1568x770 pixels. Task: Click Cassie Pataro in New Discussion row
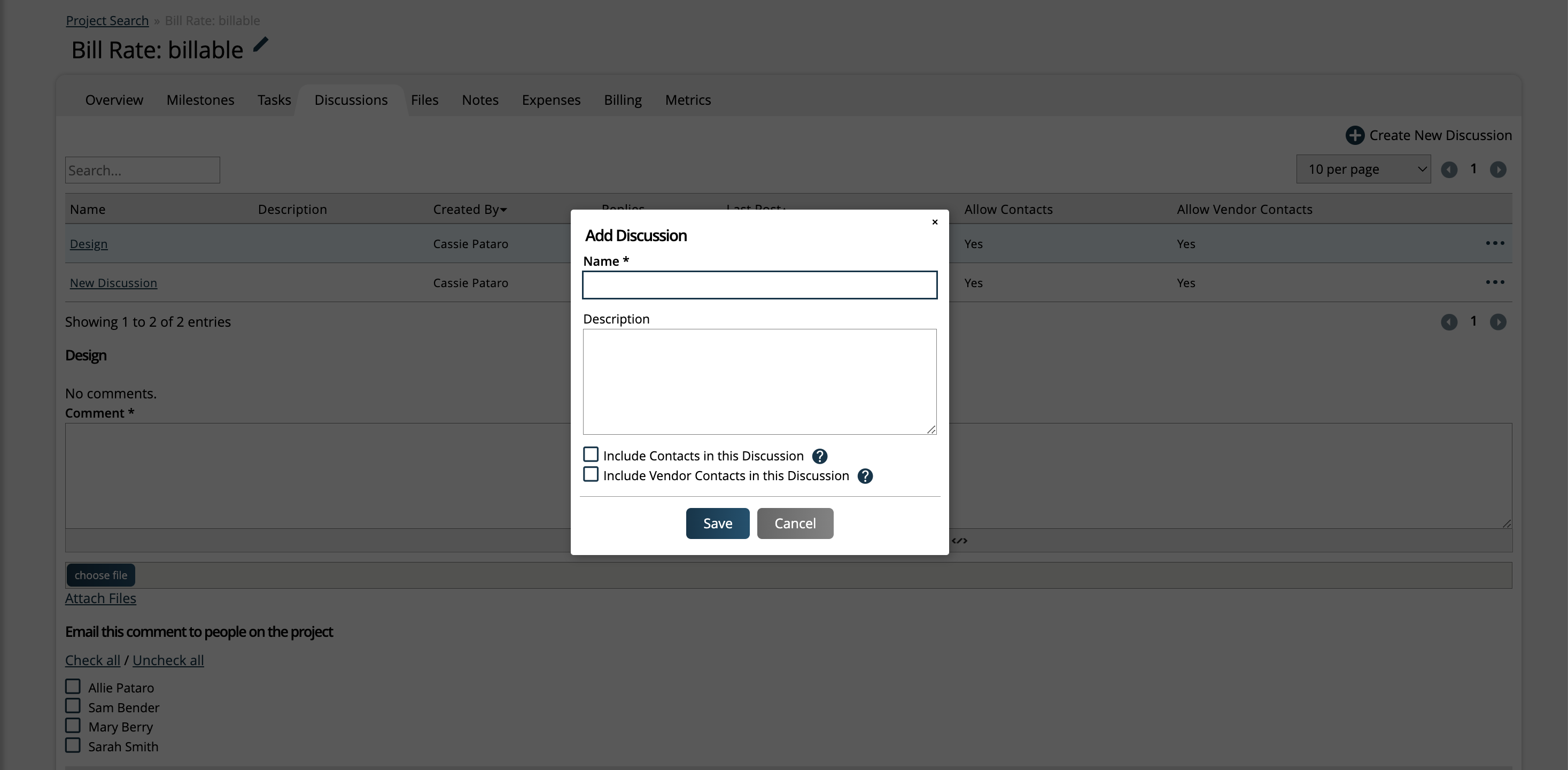point(470,283)
